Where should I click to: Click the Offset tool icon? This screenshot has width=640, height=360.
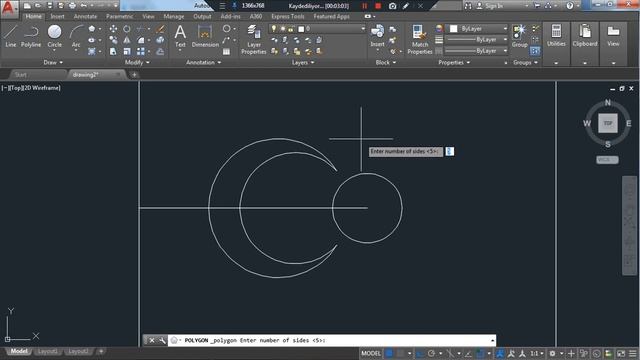160,51
